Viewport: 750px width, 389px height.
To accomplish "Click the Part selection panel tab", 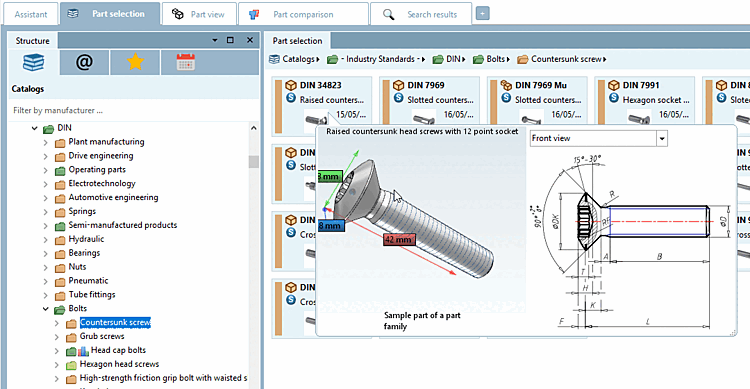I will pos(297,41).
